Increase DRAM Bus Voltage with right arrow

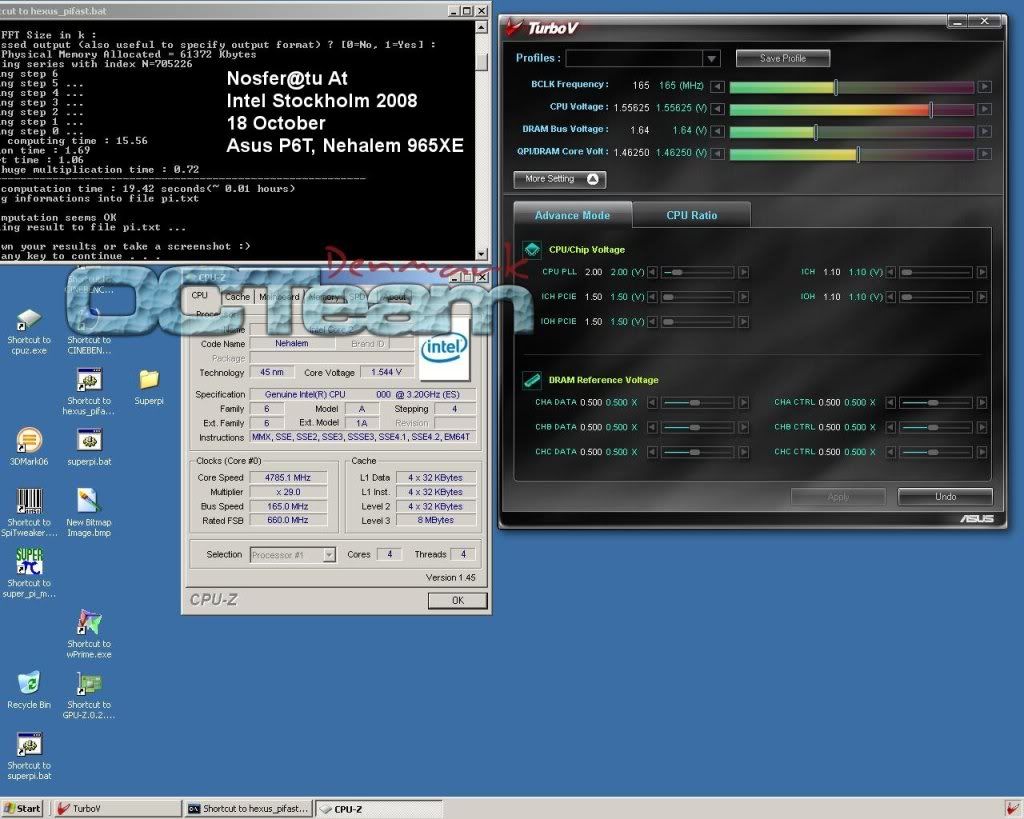pyautogui.click(x=984, y=131)
